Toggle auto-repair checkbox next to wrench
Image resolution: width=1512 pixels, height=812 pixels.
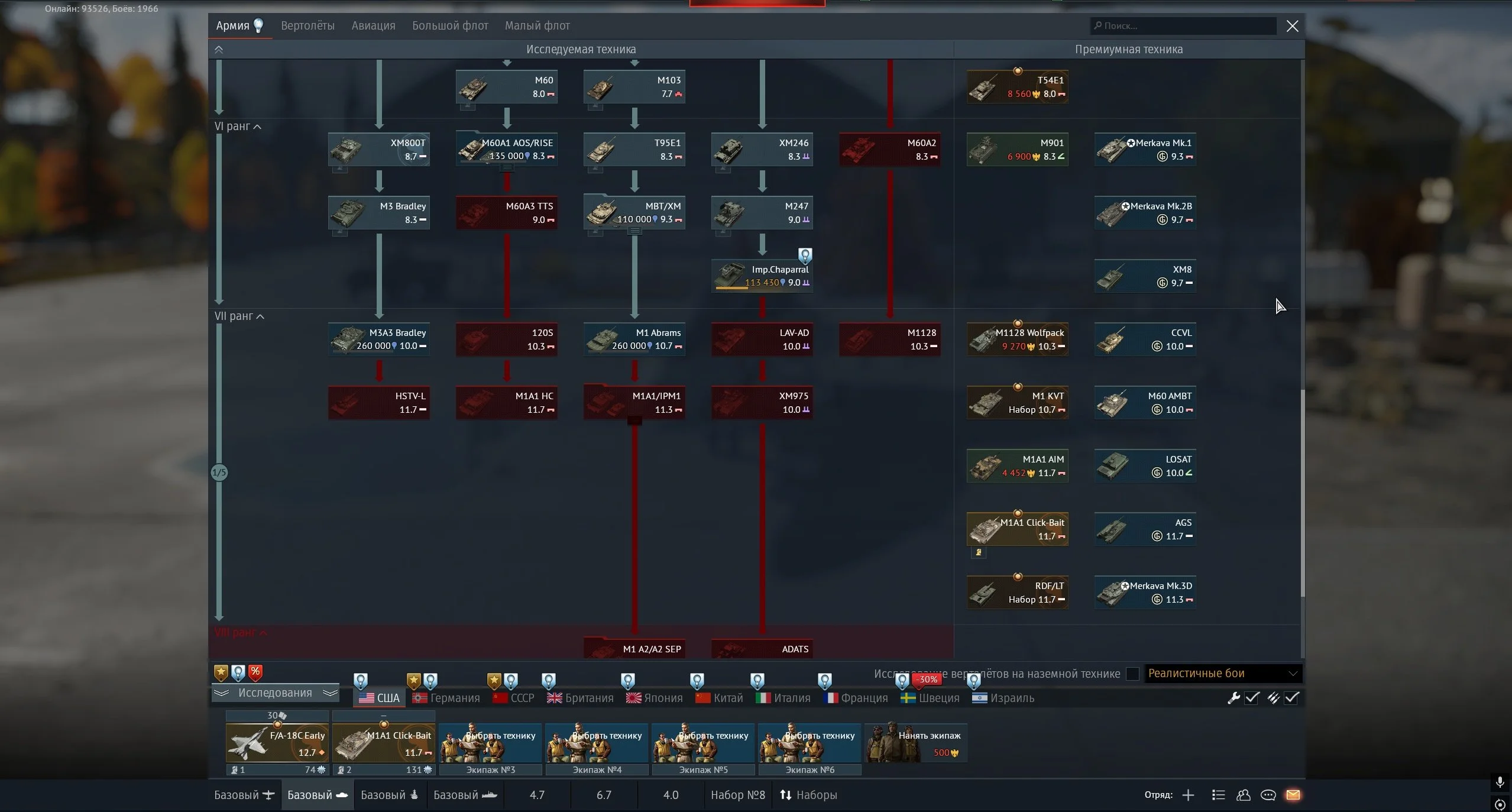tap(1252, 698)
